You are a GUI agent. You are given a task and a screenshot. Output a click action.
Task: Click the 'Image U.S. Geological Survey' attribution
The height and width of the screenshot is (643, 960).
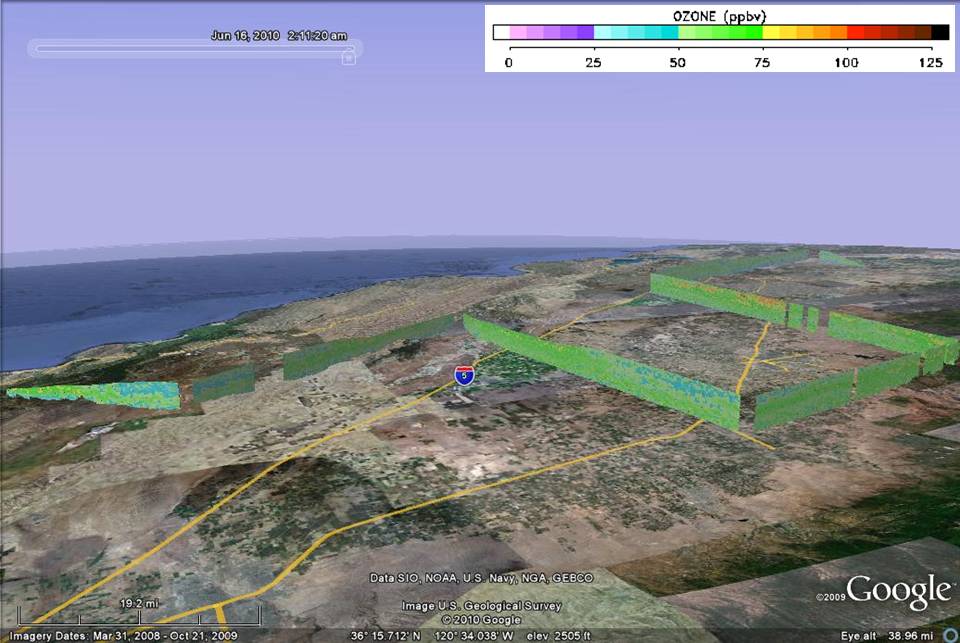click(x=481, y=606)
